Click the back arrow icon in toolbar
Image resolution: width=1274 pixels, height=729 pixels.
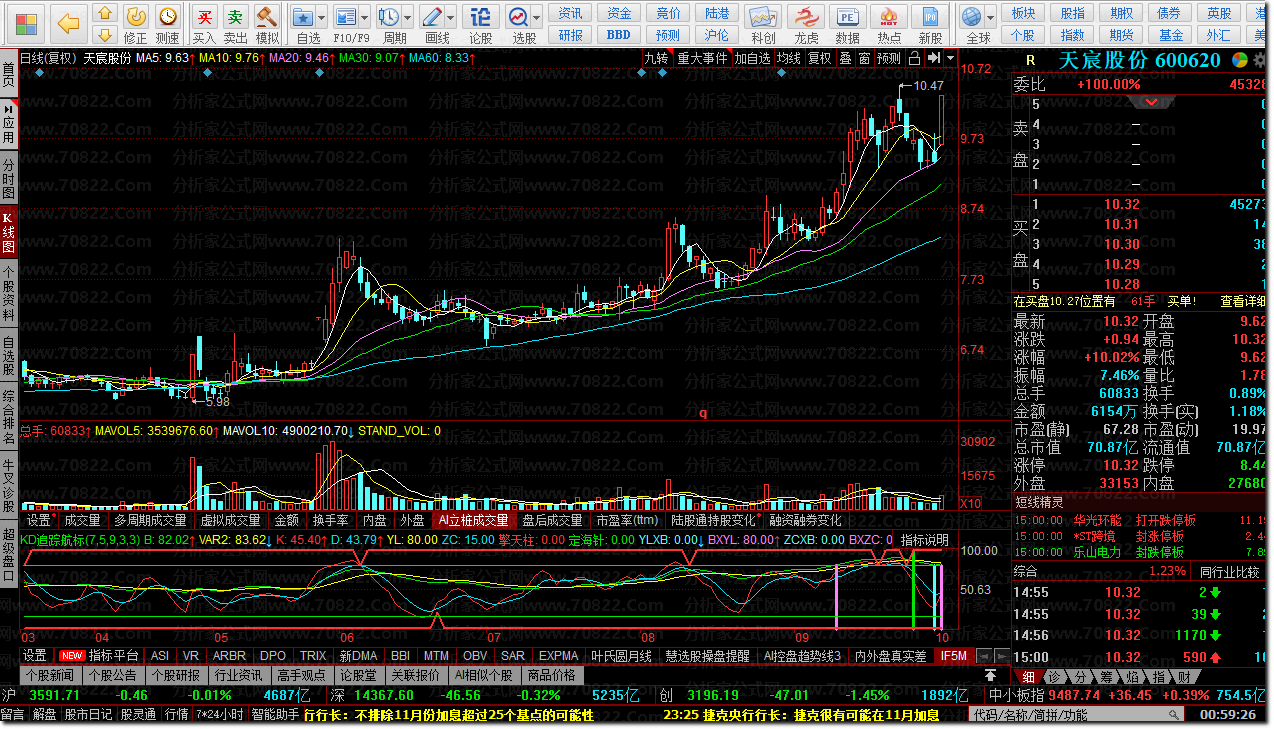[x=68, y=22]
